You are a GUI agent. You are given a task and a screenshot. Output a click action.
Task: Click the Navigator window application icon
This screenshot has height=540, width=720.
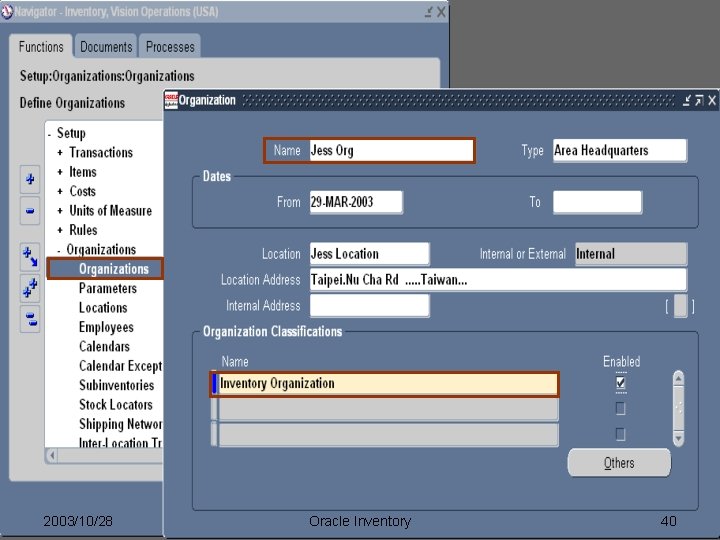pyautogui.click(x=7, y=11)
